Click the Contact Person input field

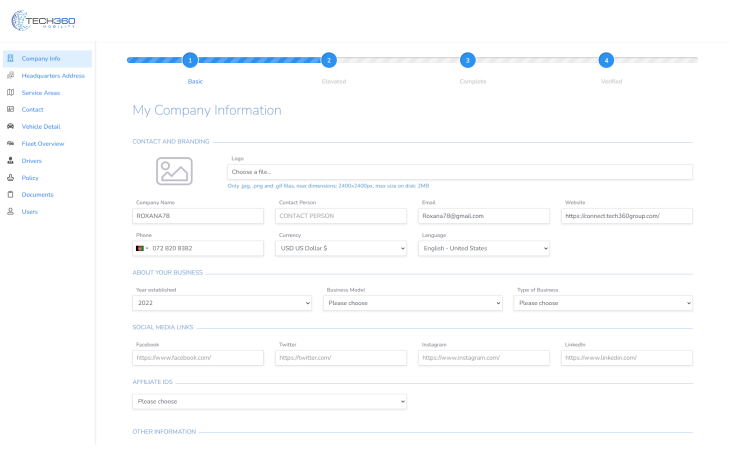(x=341, y=216)
